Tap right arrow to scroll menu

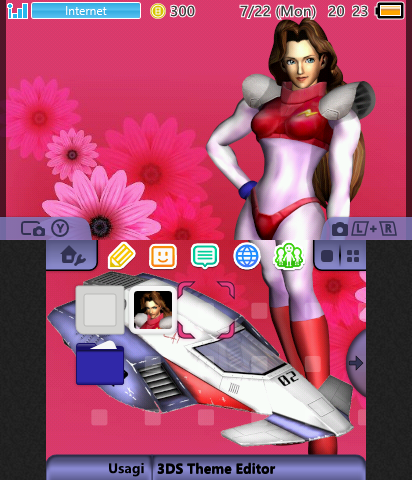(x=356, y=363)
